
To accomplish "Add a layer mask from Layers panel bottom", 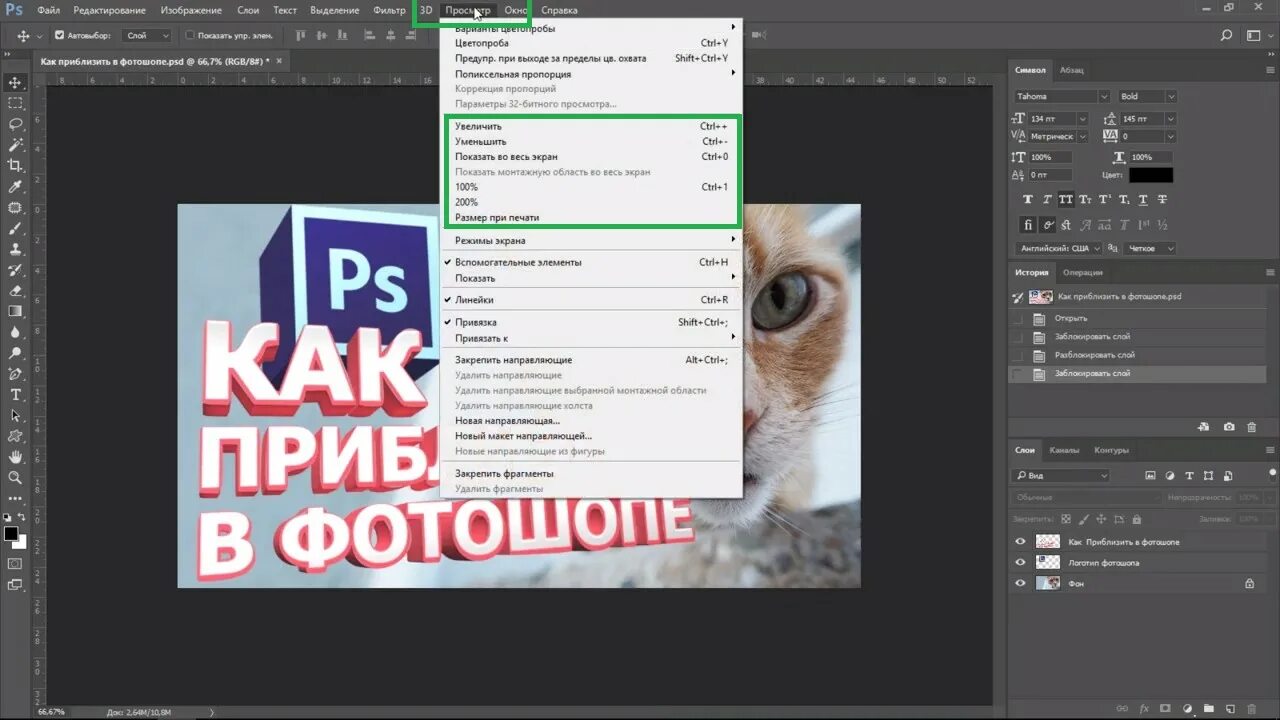I will tap(1166, 708).
